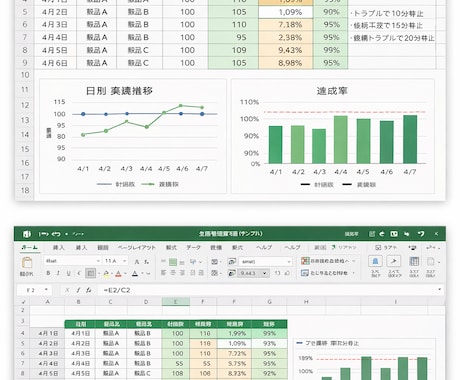Align cell text to the left
The image size is (460, 380).
[163, 273]
